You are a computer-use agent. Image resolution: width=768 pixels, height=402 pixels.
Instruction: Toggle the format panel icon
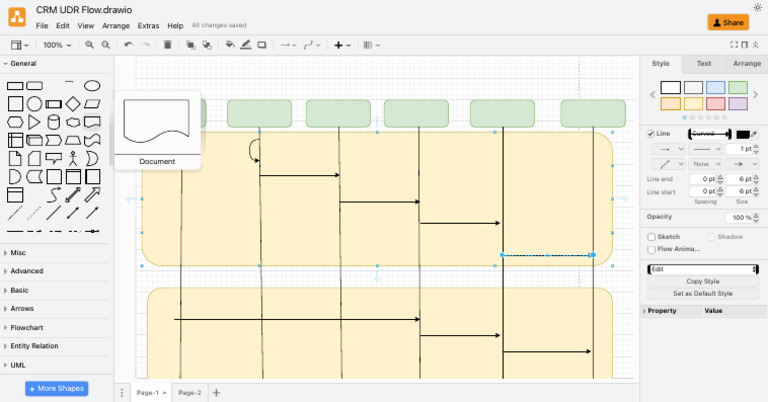point(744,45)
